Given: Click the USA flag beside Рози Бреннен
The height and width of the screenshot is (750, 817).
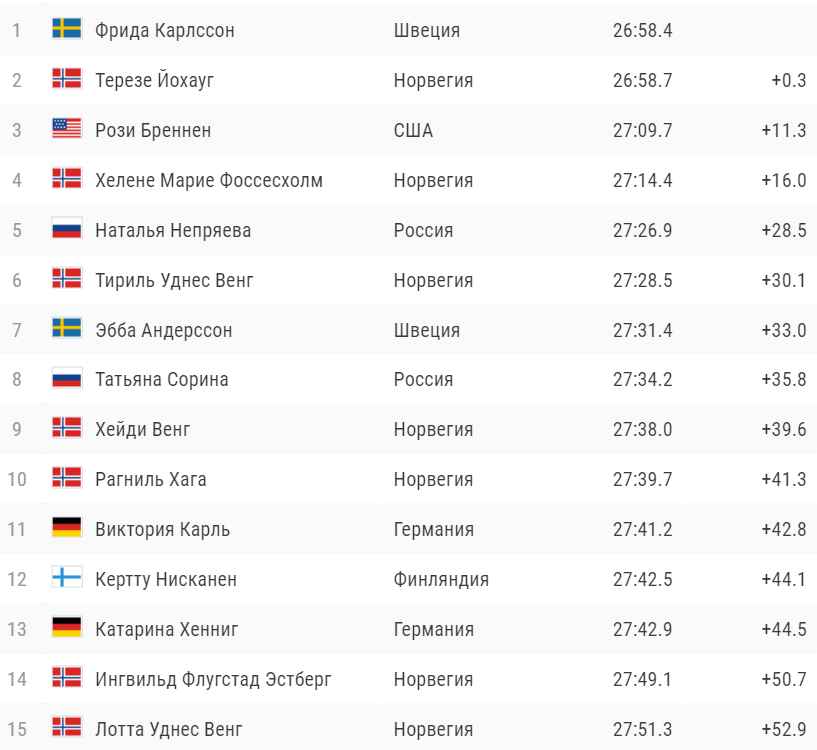Looking at the screenshot, I should pyautogui.click(x=67, y=128).
